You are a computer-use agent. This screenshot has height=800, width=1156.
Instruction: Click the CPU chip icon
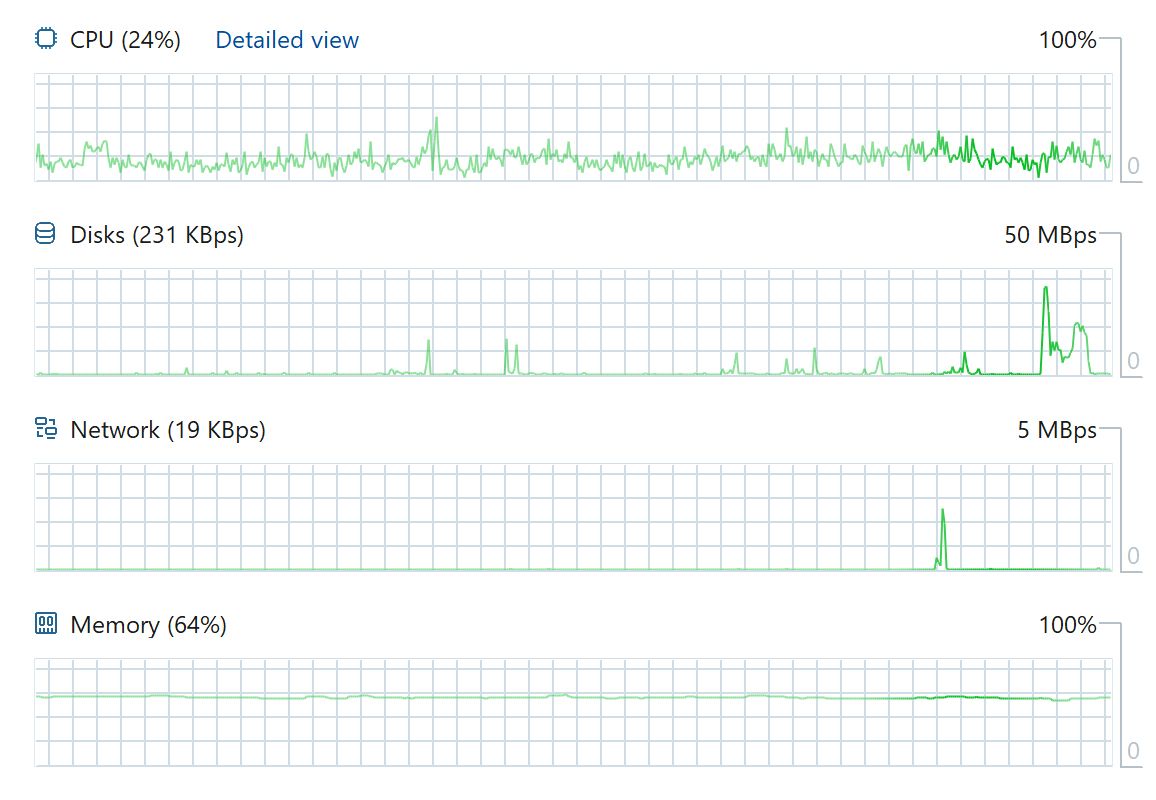(46, 38)
